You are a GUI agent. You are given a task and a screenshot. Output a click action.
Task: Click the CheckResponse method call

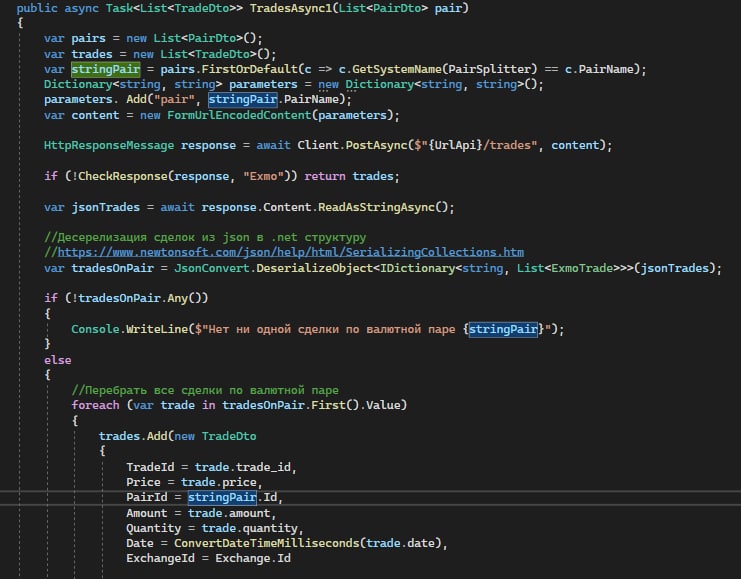point(122,176)
